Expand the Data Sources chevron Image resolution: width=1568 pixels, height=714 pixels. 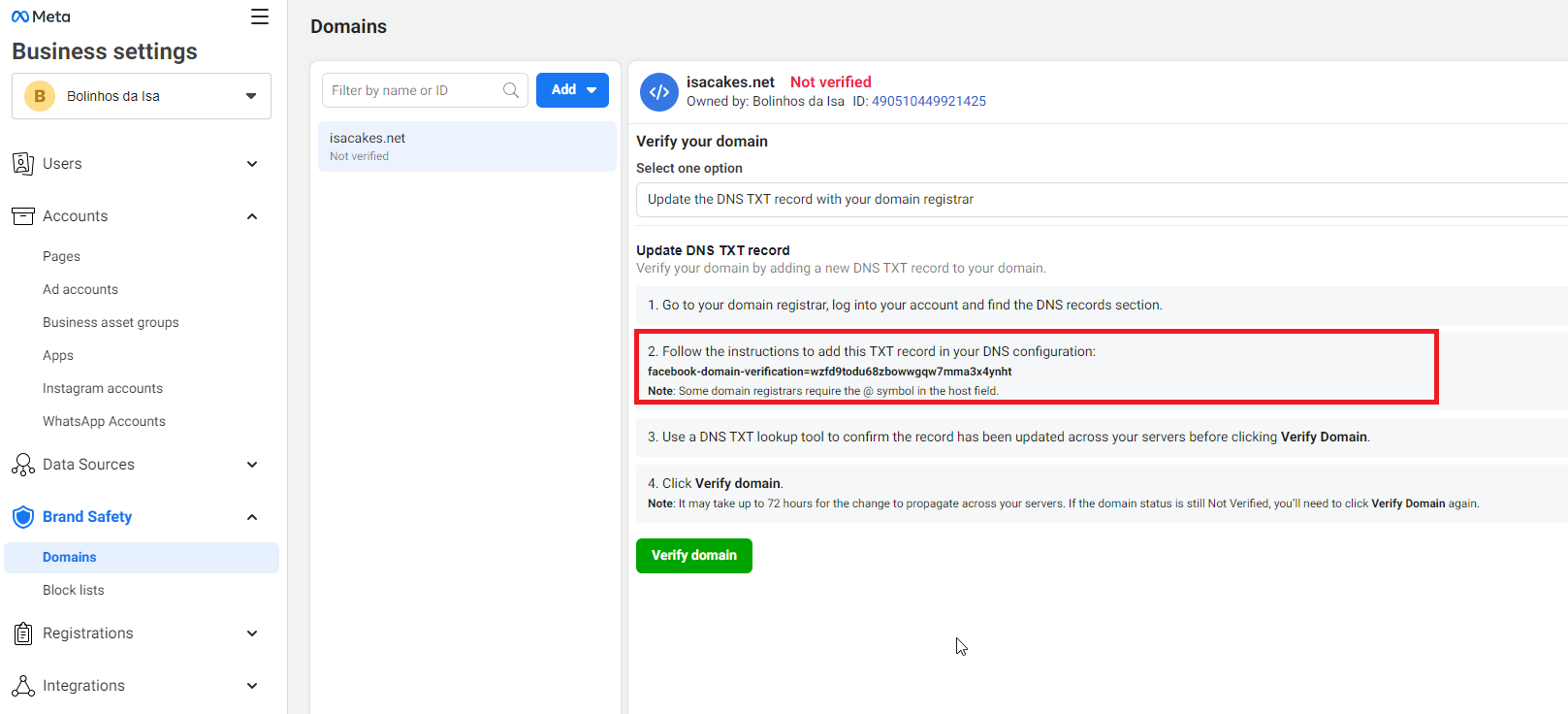(x=252, y=465)
